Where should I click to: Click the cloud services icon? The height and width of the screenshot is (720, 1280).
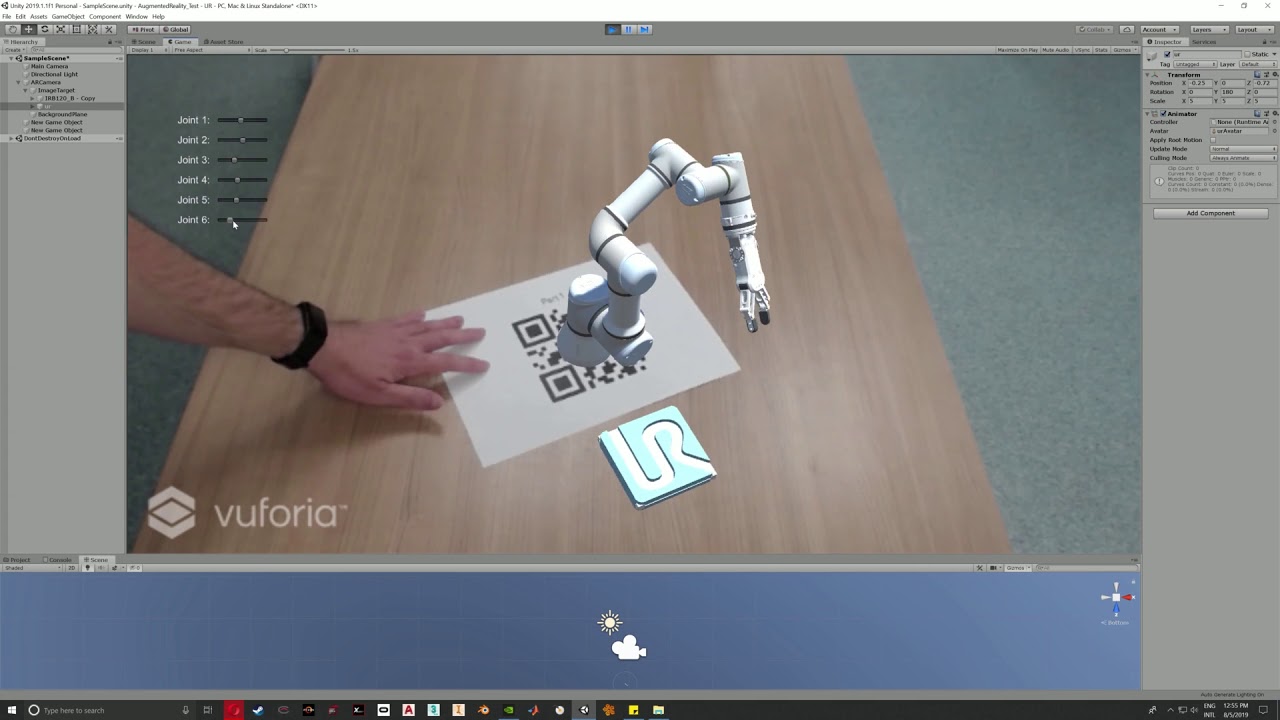pyautogui.click(x=1127, y=29)
